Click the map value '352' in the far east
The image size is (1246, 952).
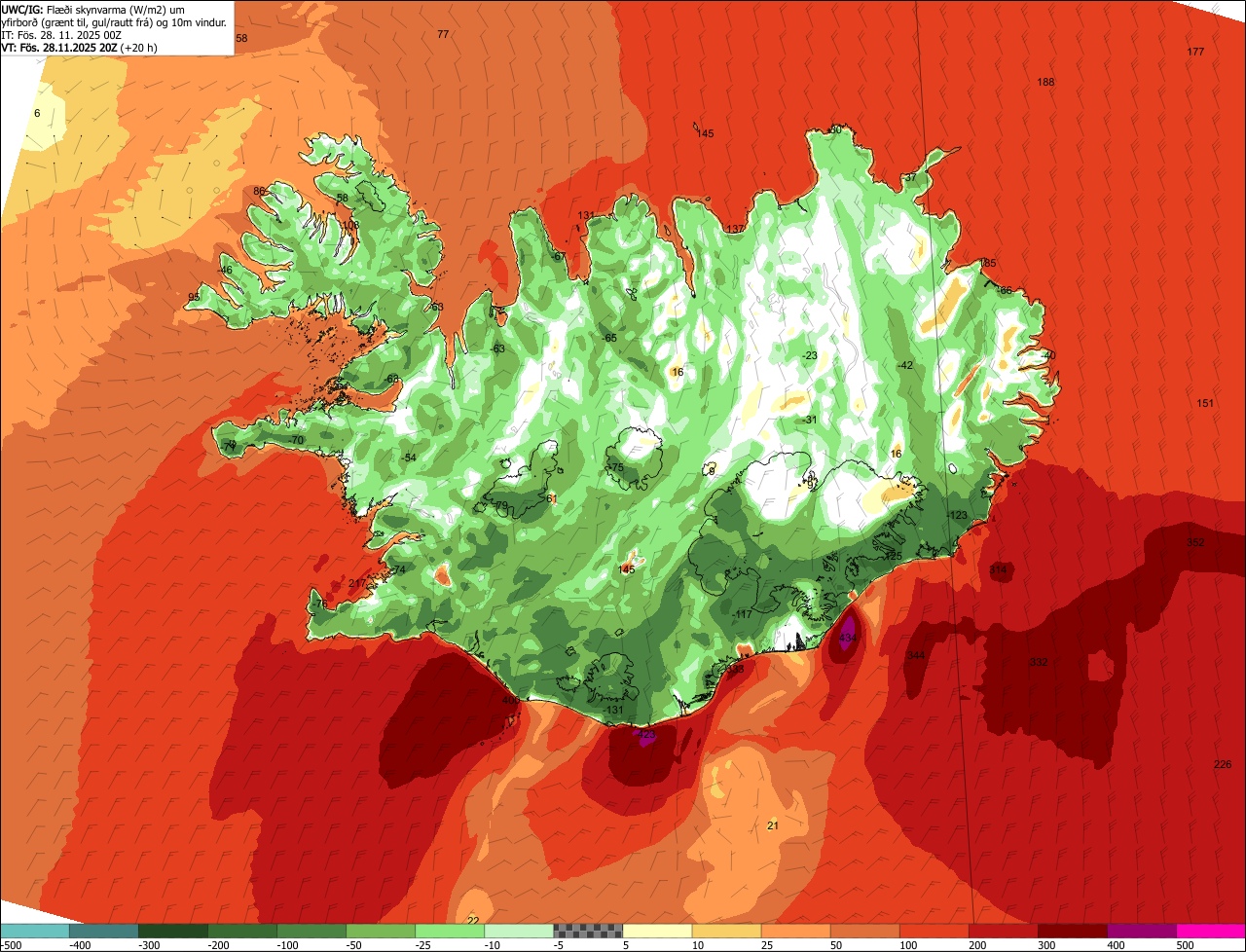1195,542
